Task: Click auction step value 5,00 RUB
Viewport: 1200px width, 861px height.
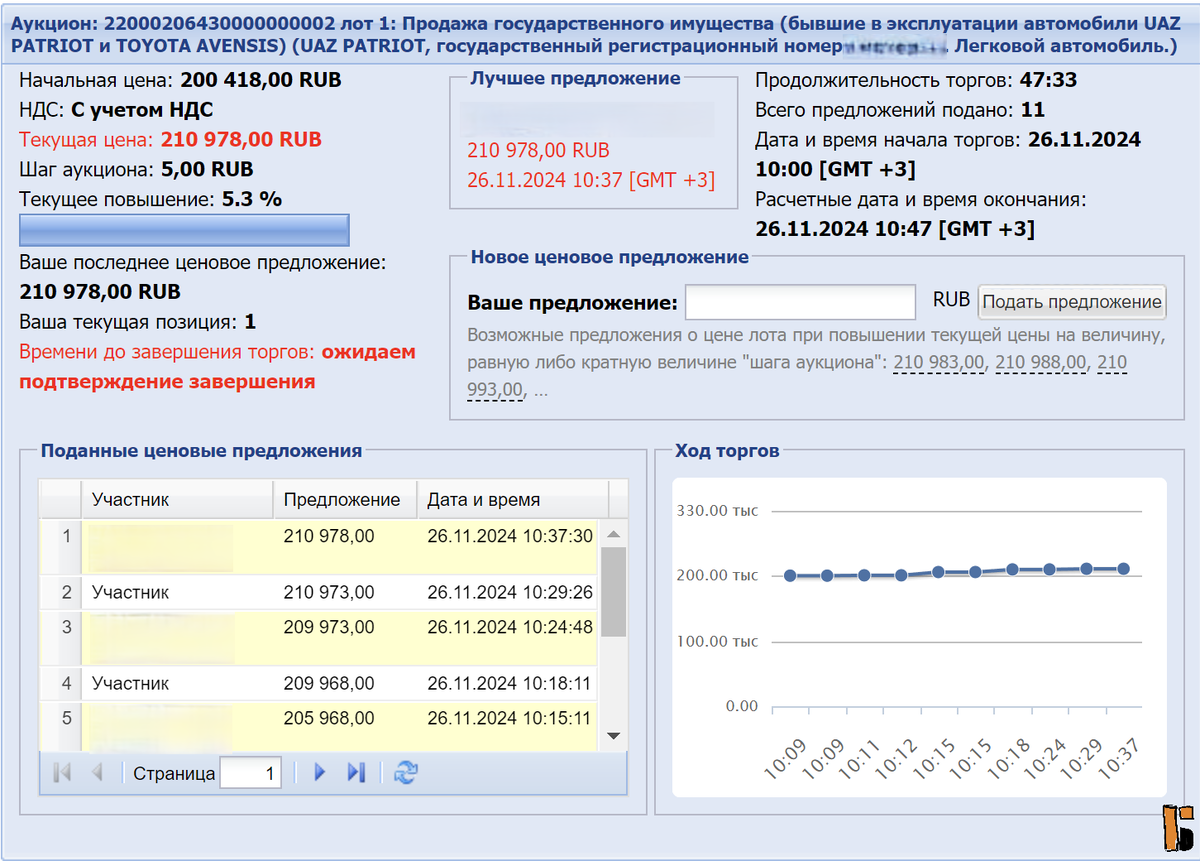Action: pyautogui.click(x=206, y=169)
